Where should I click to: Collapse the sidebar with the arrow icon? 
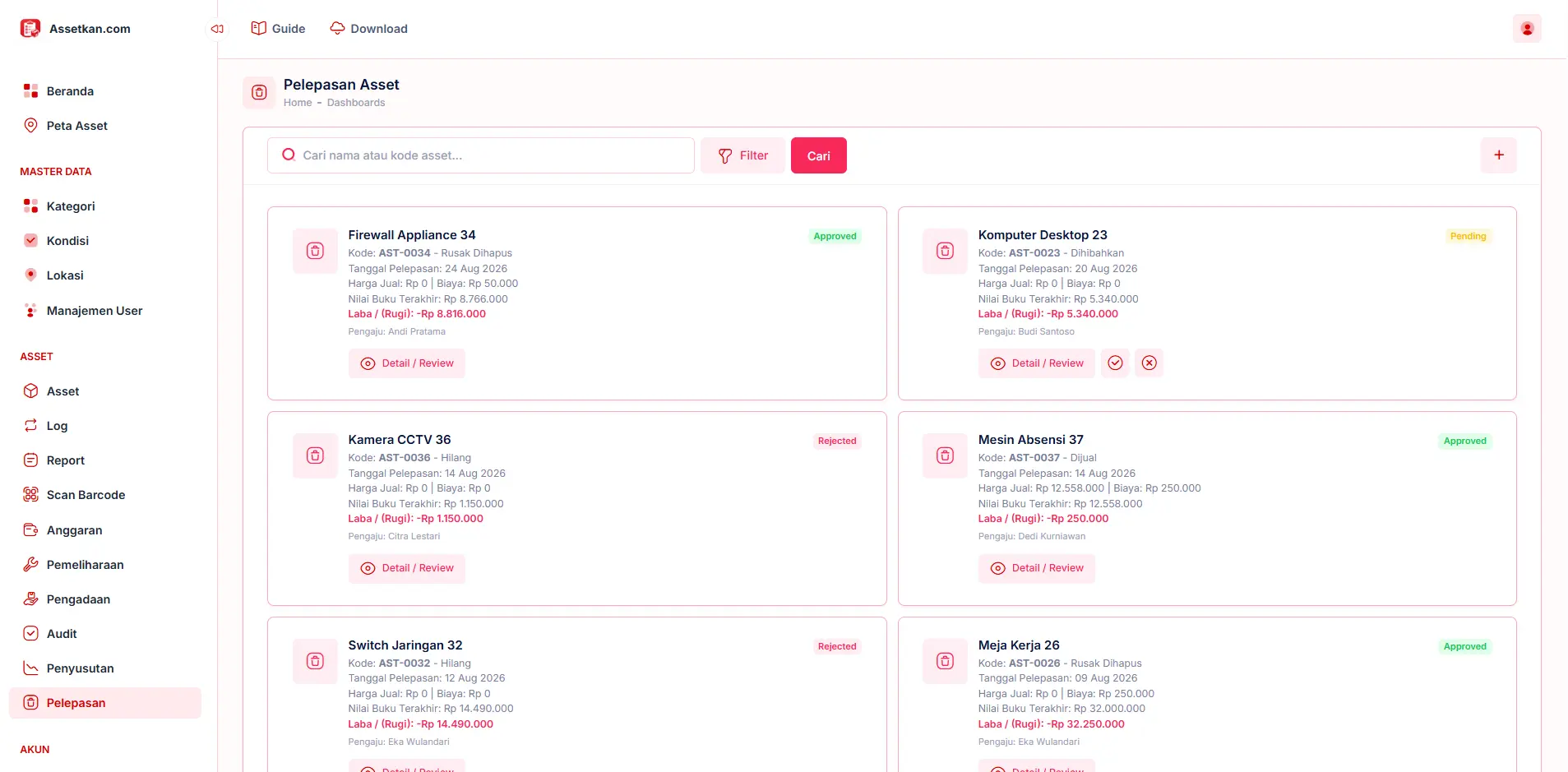(x=217, y=29)
